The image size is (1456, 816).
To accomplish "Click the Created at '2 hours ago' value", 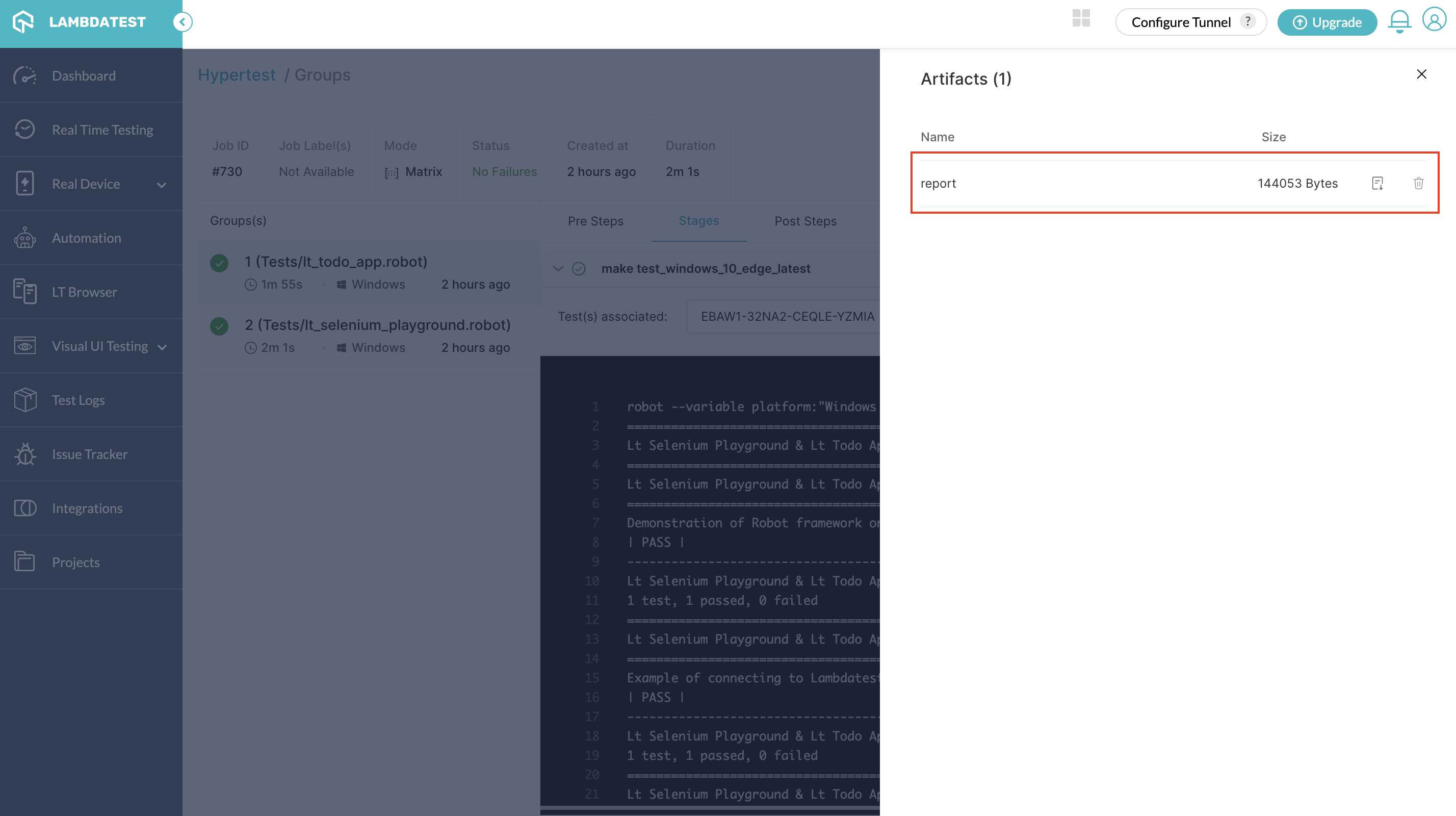I will 601,171.
